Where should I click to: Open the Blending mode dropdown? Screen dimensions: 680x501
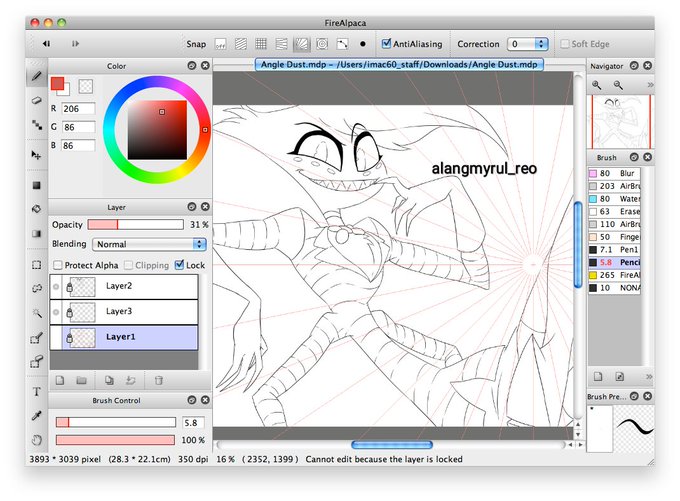149,244
